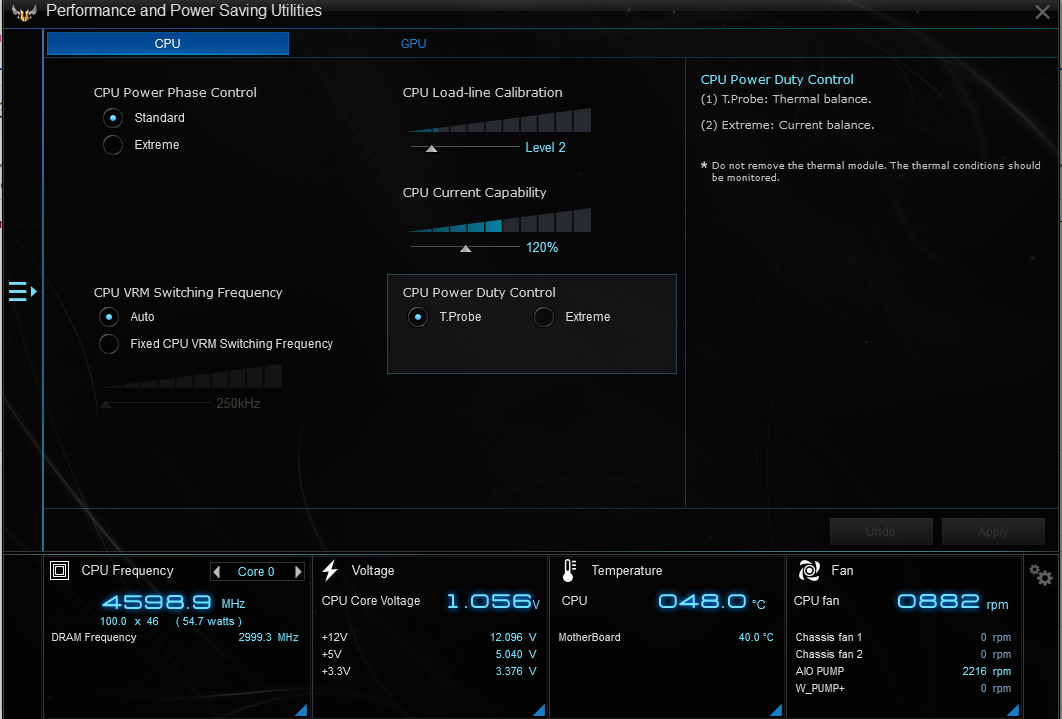Click the Core 0 selector label
The height and width of the screenshot is (719, 1062).
pyautogui.click(x=256, y=572)
